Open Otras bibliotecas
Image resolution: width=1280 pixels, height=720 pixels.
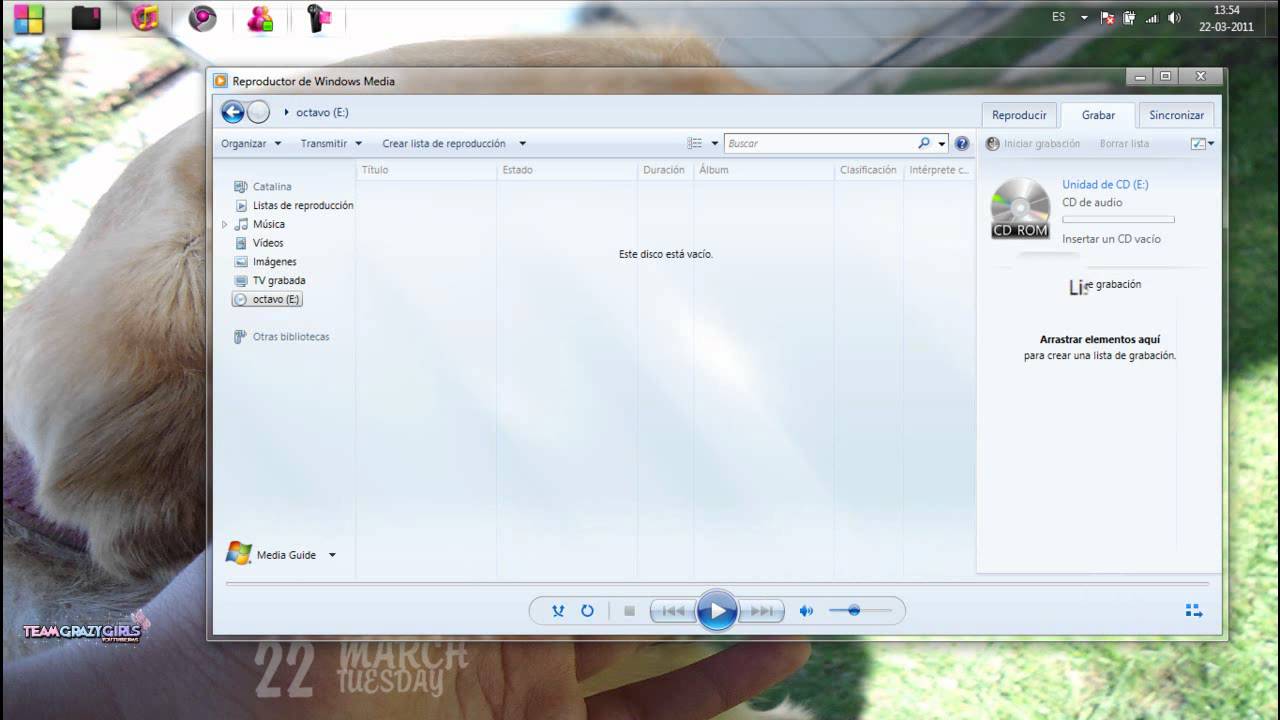[290, 337]
